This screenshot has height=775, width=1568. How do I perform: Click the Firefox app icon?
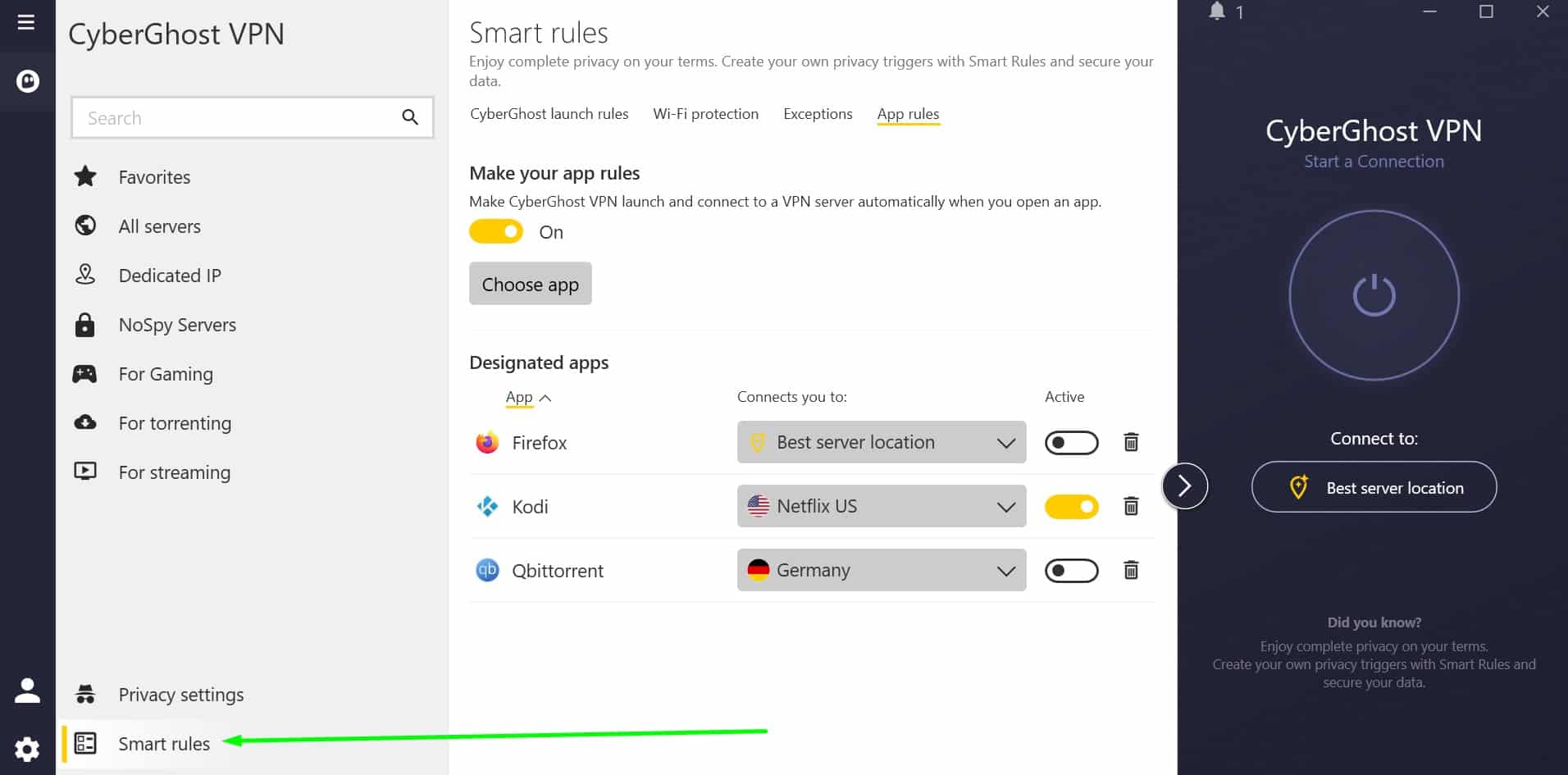487,442
